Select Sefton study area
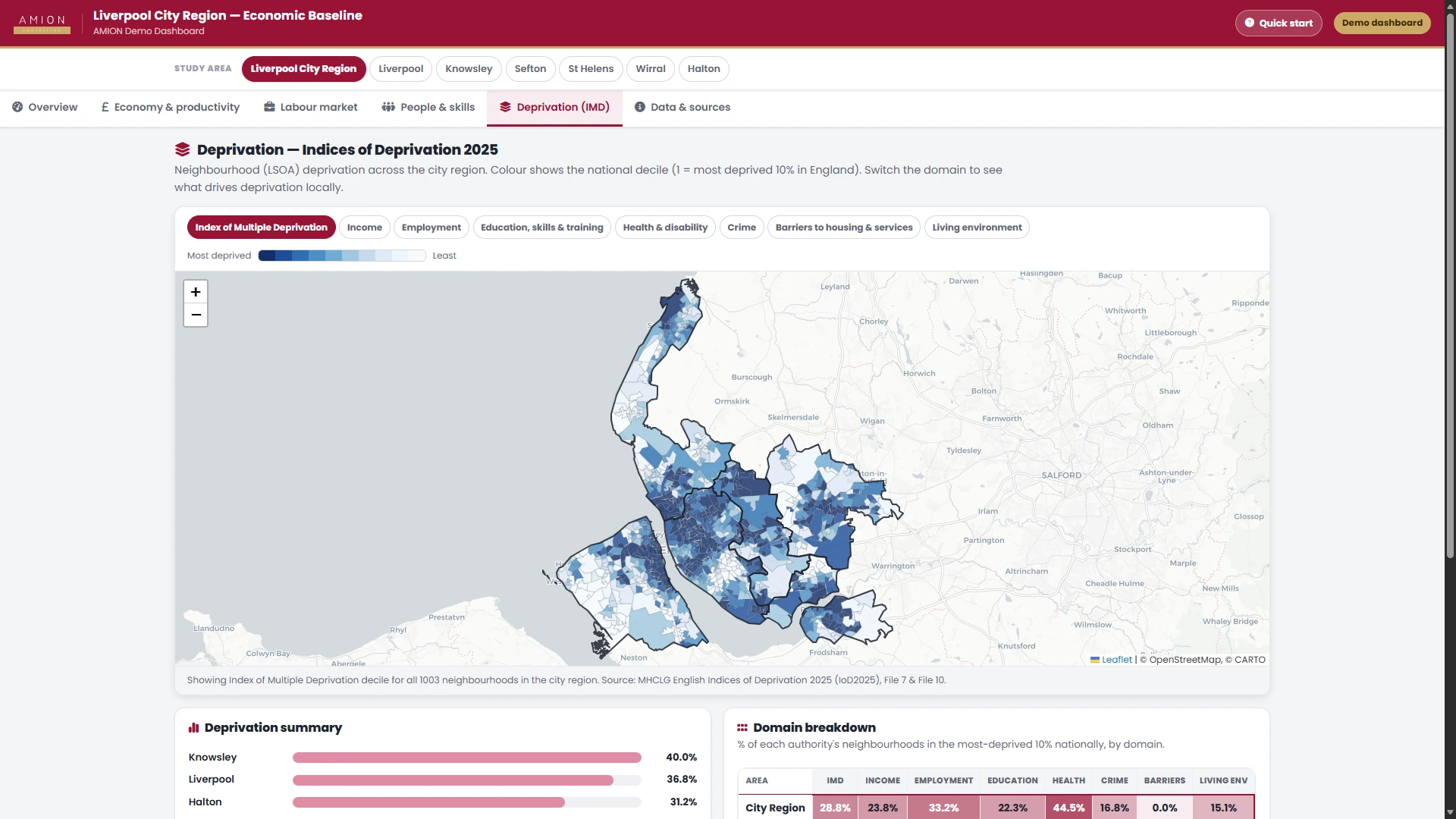Screen dimensions: 1456x819 (530, 69)
